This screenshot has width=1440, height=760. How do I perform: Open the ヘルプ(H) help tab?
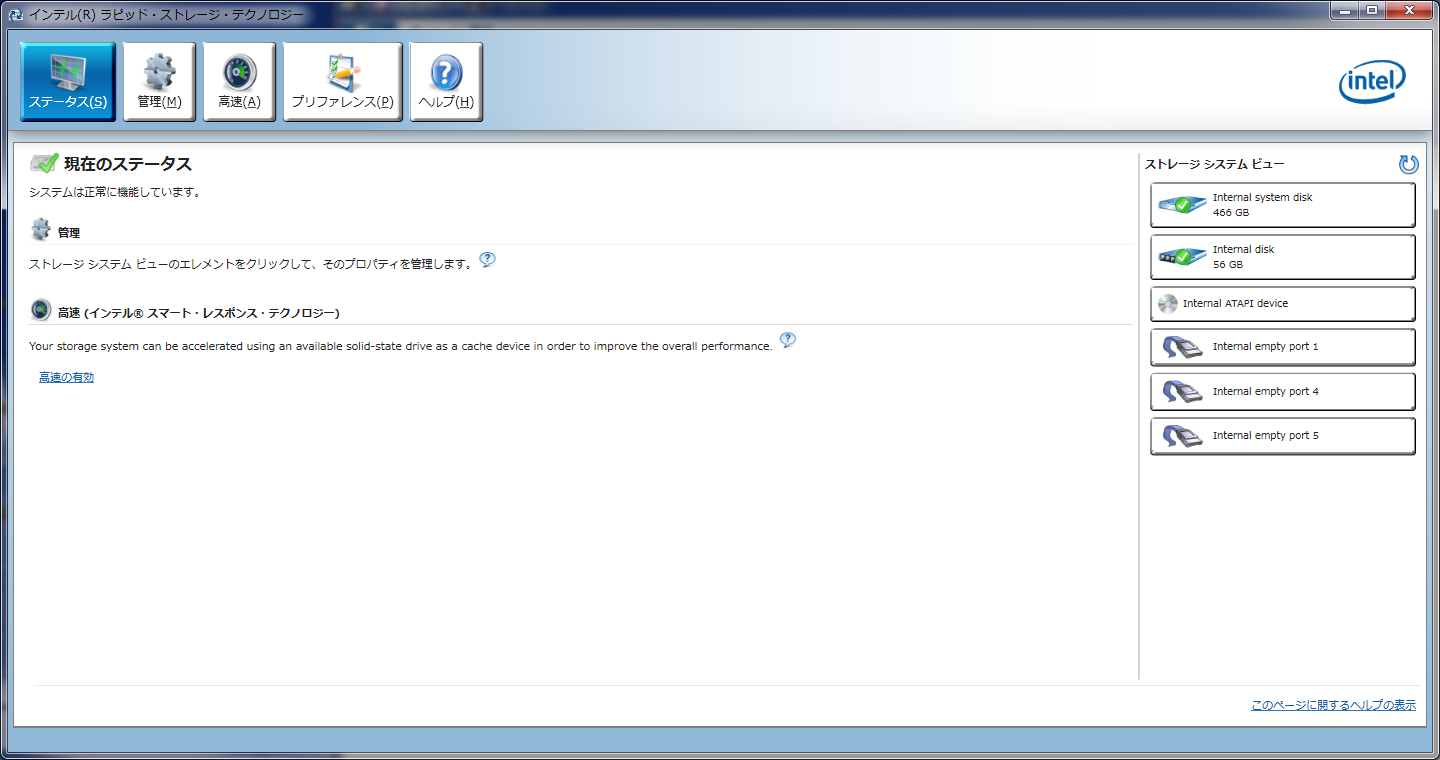446,82
